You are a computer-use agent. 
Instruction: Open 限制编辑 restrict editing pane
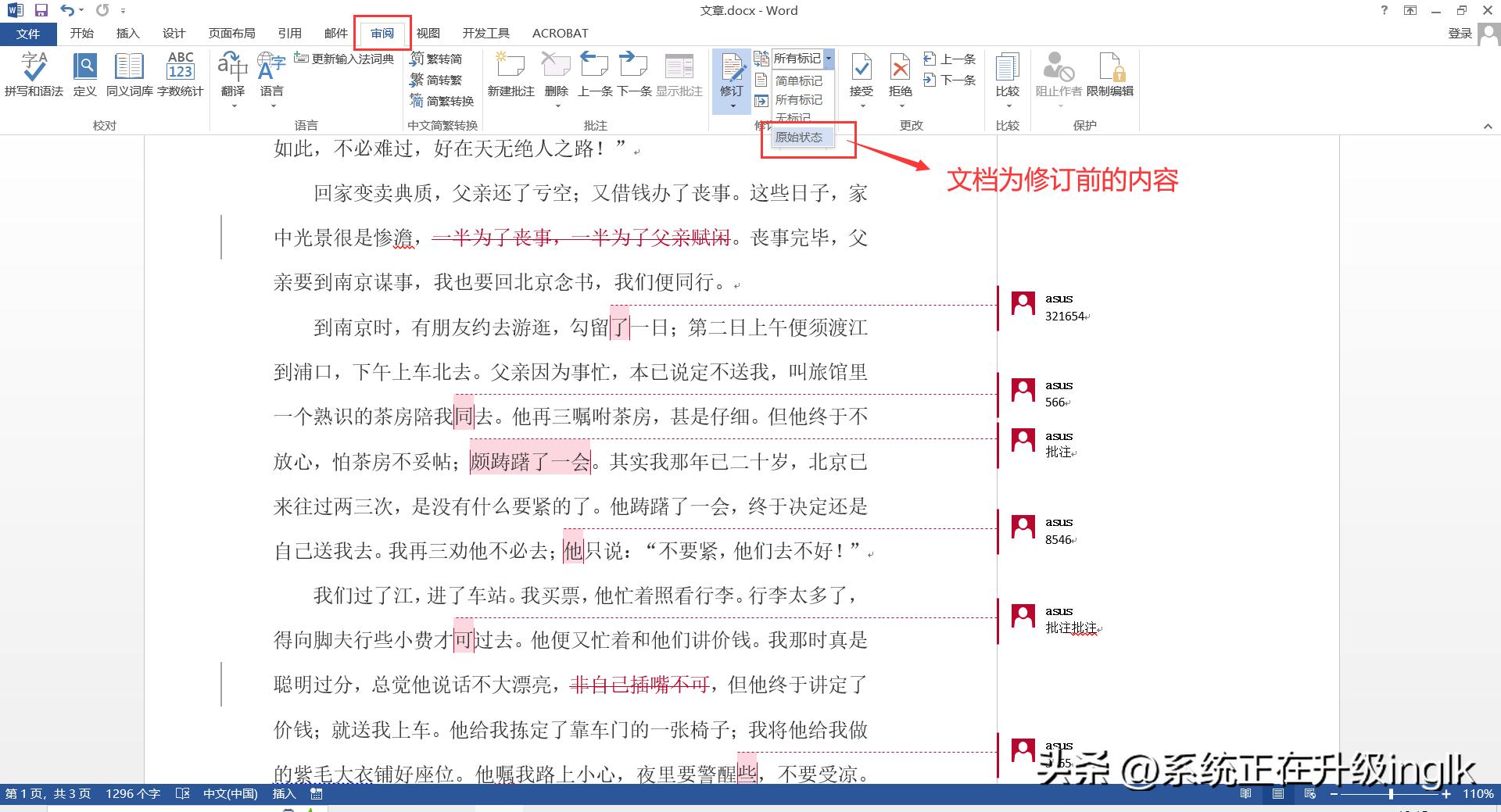pos(1109,75)
